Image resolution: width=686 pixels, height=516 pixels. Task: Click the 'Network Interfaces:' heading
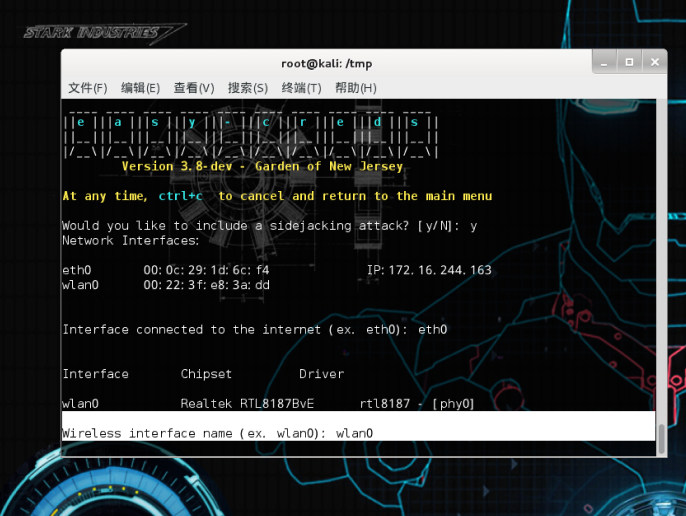click(131, 241)
